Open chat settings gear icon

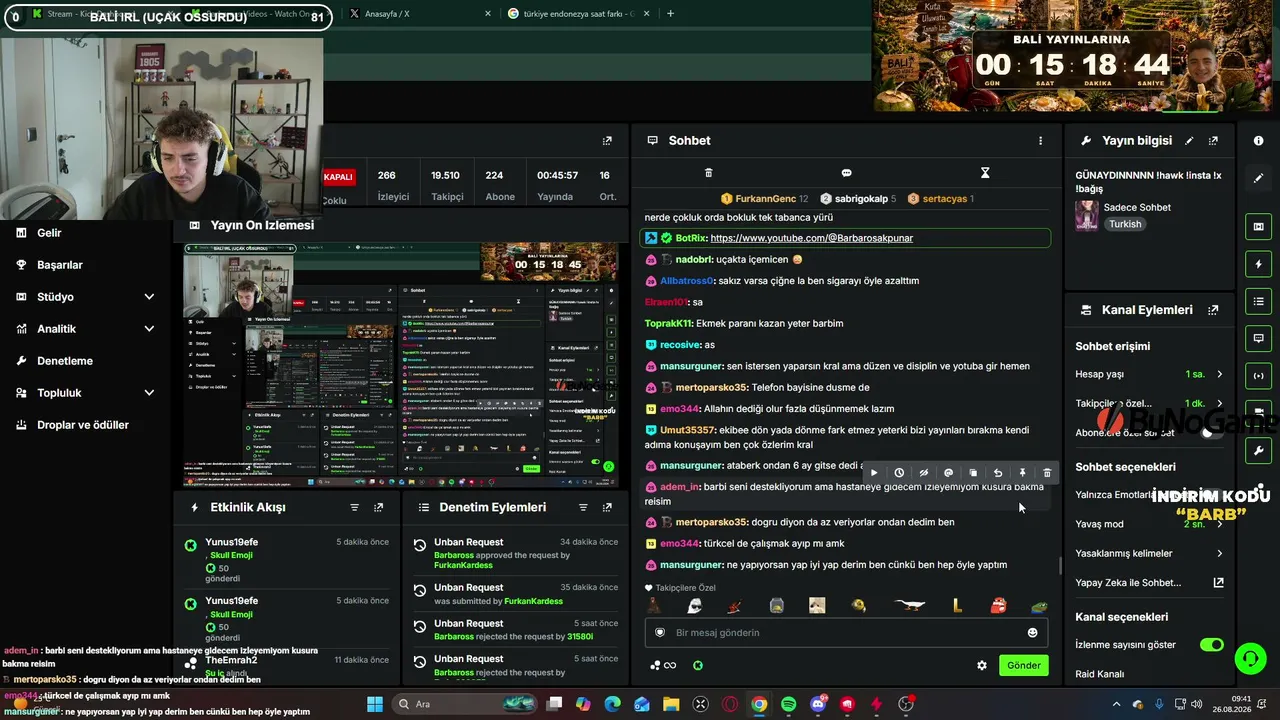pos(982,665)
